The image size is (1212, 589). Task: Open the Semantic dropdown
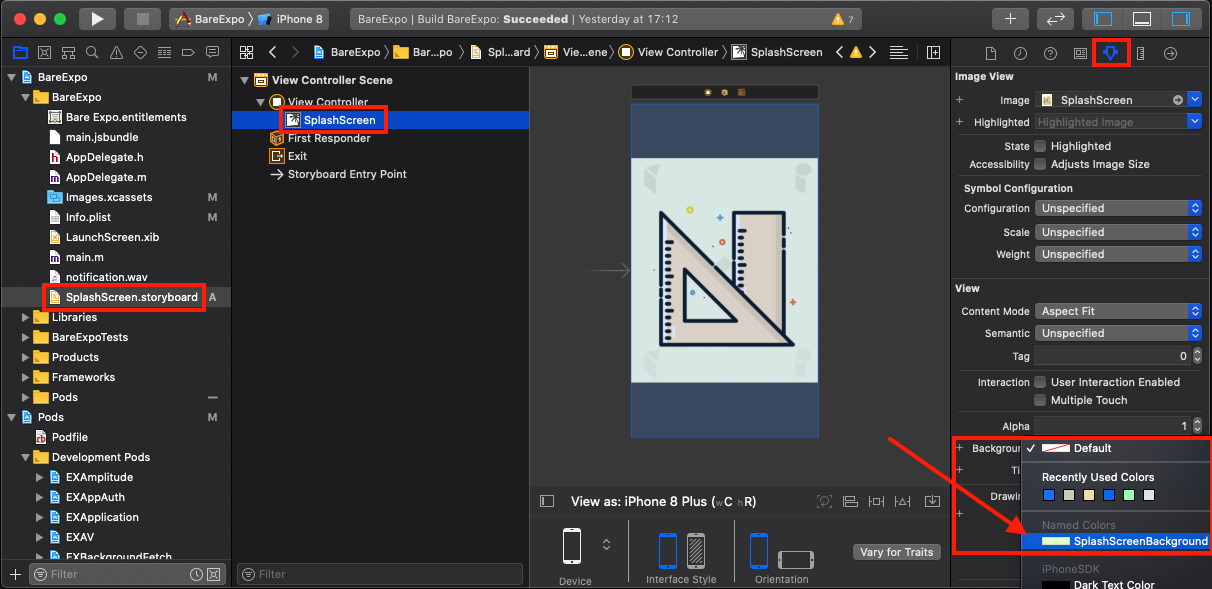click(x=1118, y=333)
